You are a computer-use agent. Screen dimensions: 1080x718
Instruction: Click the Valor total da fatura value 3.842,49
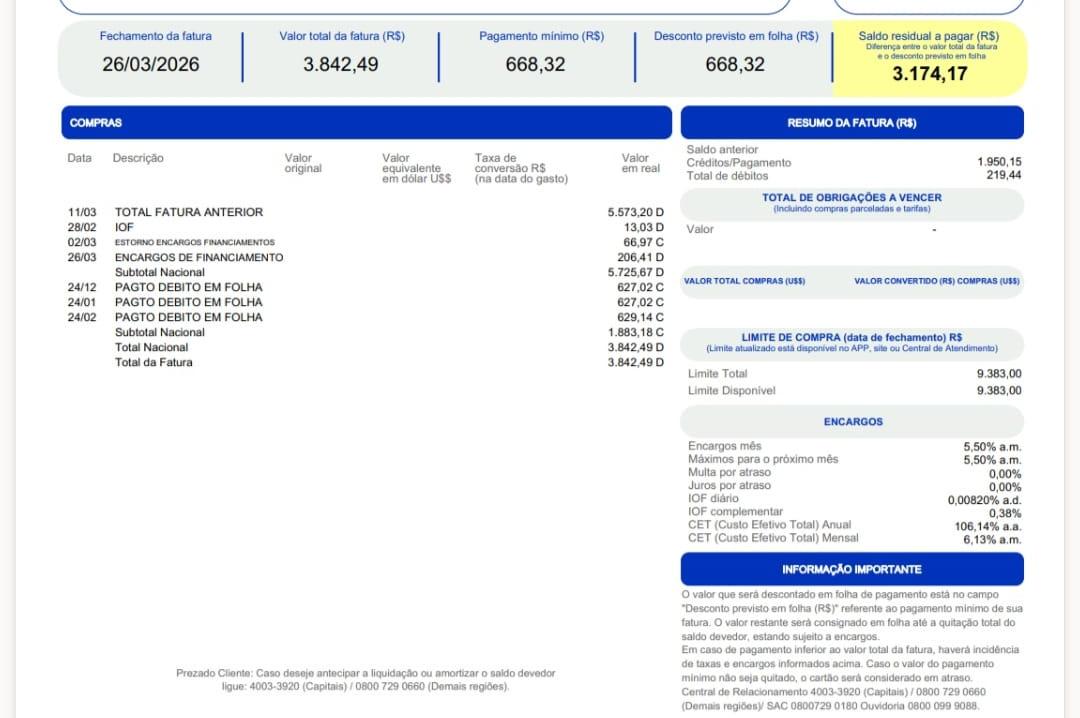point(340,63)
